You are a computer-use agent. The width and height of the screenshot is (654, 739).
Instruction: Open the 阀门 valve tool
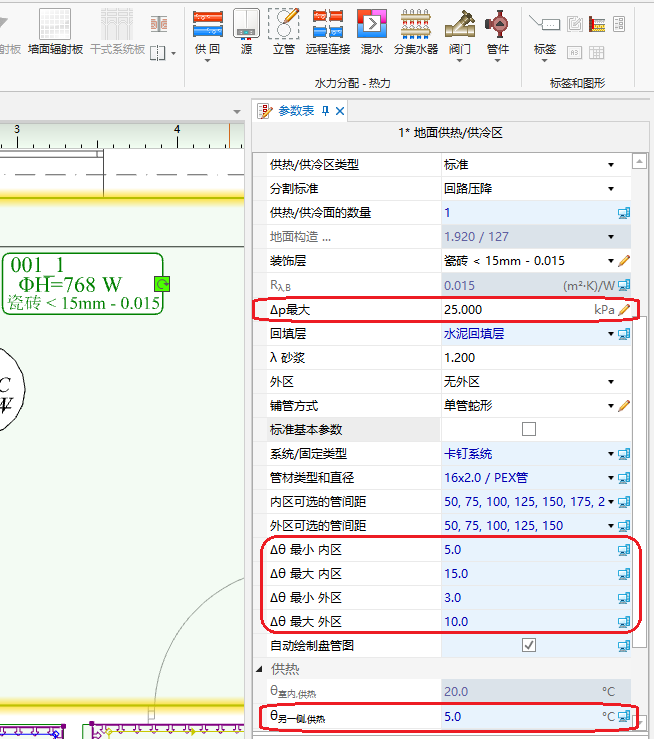pos(460,30)
